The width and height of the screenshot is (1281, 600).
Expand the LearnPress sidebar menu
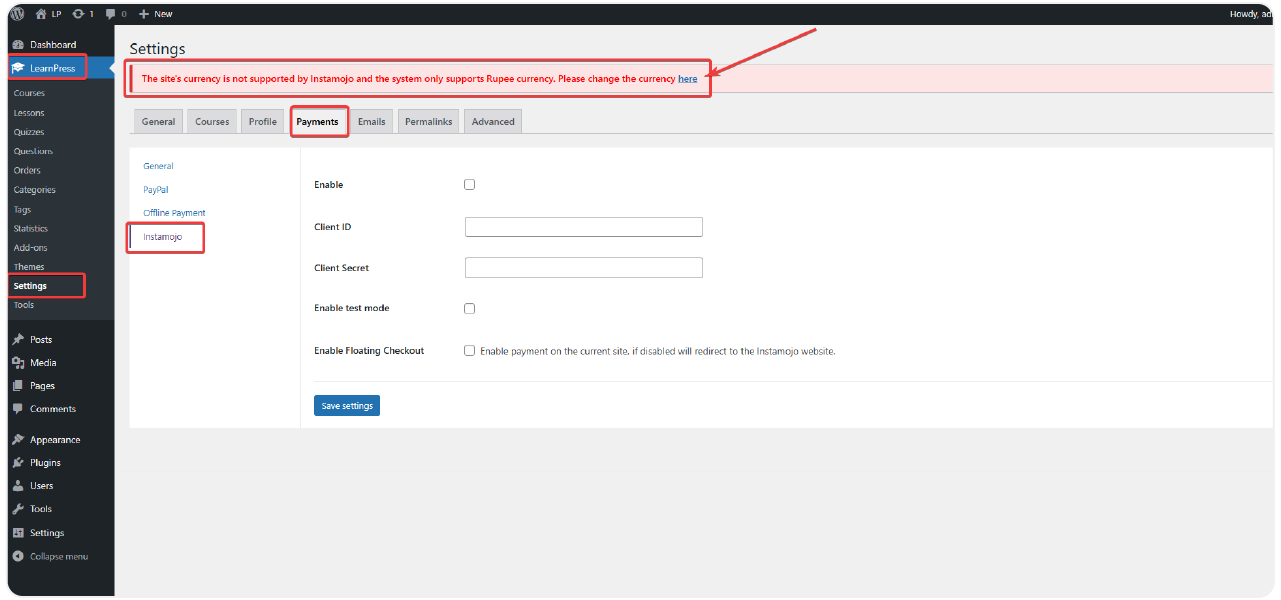pyautogui.click(x=52, y=68)
